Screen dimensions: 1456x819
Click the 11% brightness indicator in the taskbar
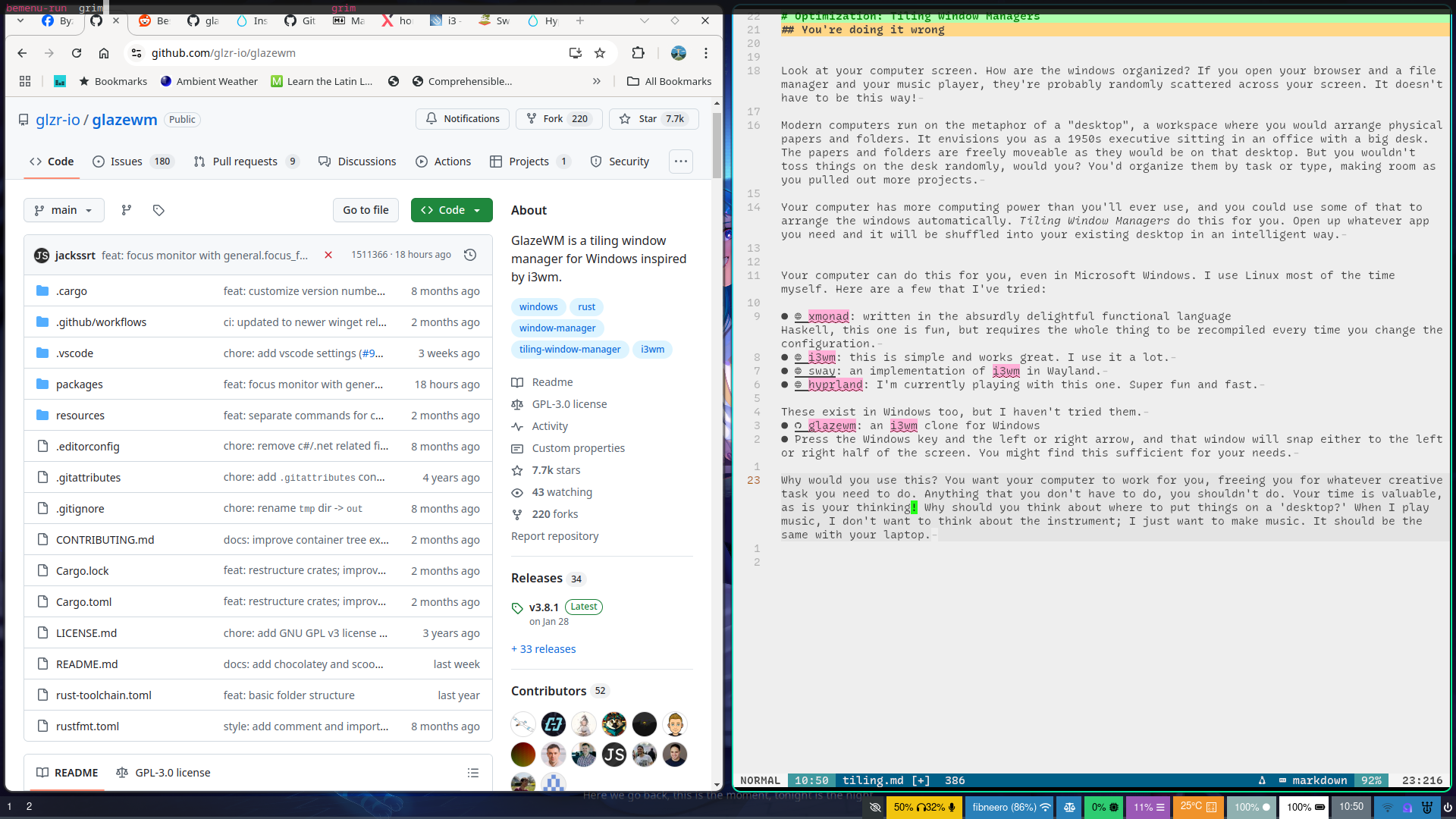1147,808
